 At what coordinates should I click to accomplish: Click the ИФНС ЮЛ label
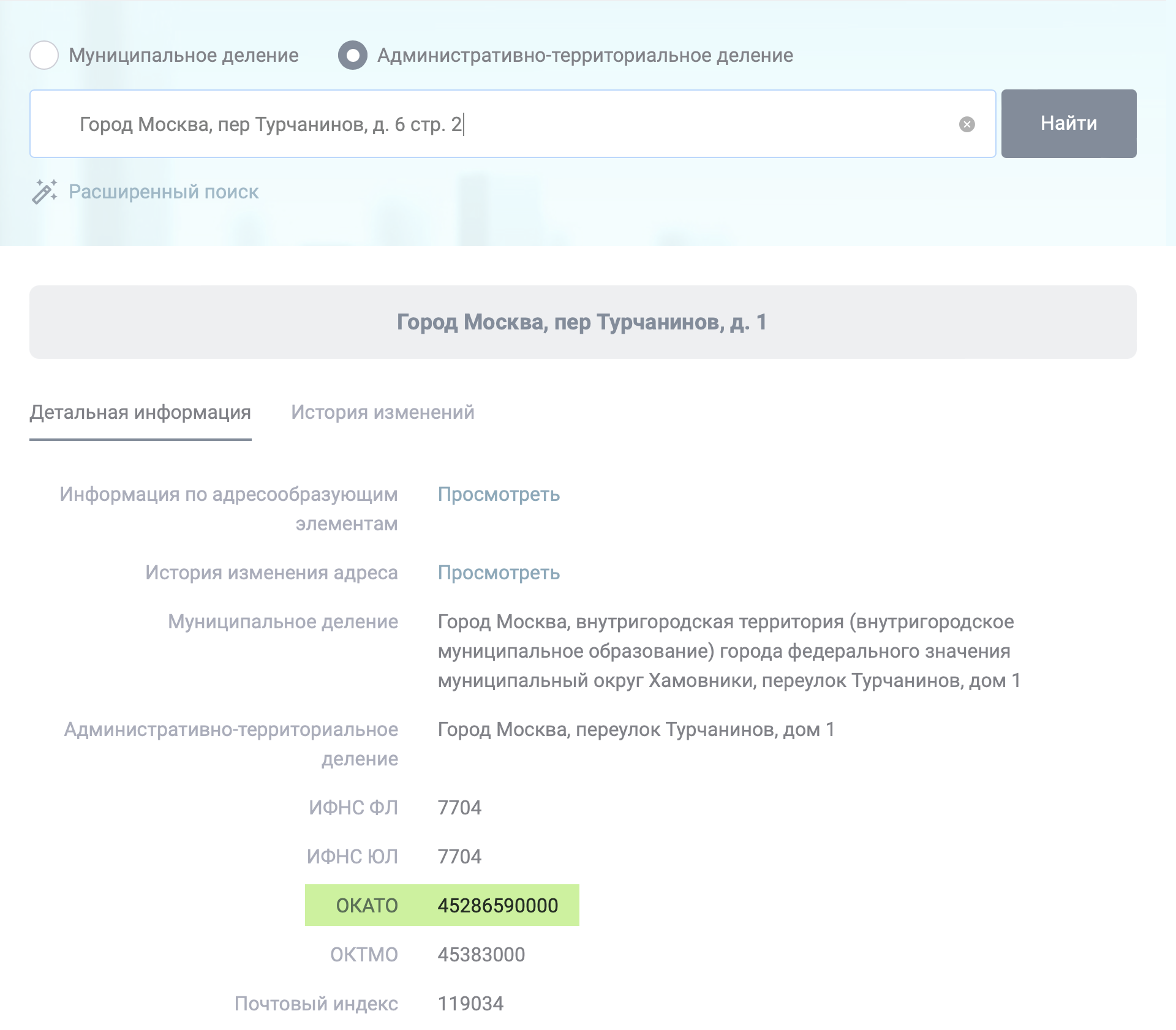(352, 857)
